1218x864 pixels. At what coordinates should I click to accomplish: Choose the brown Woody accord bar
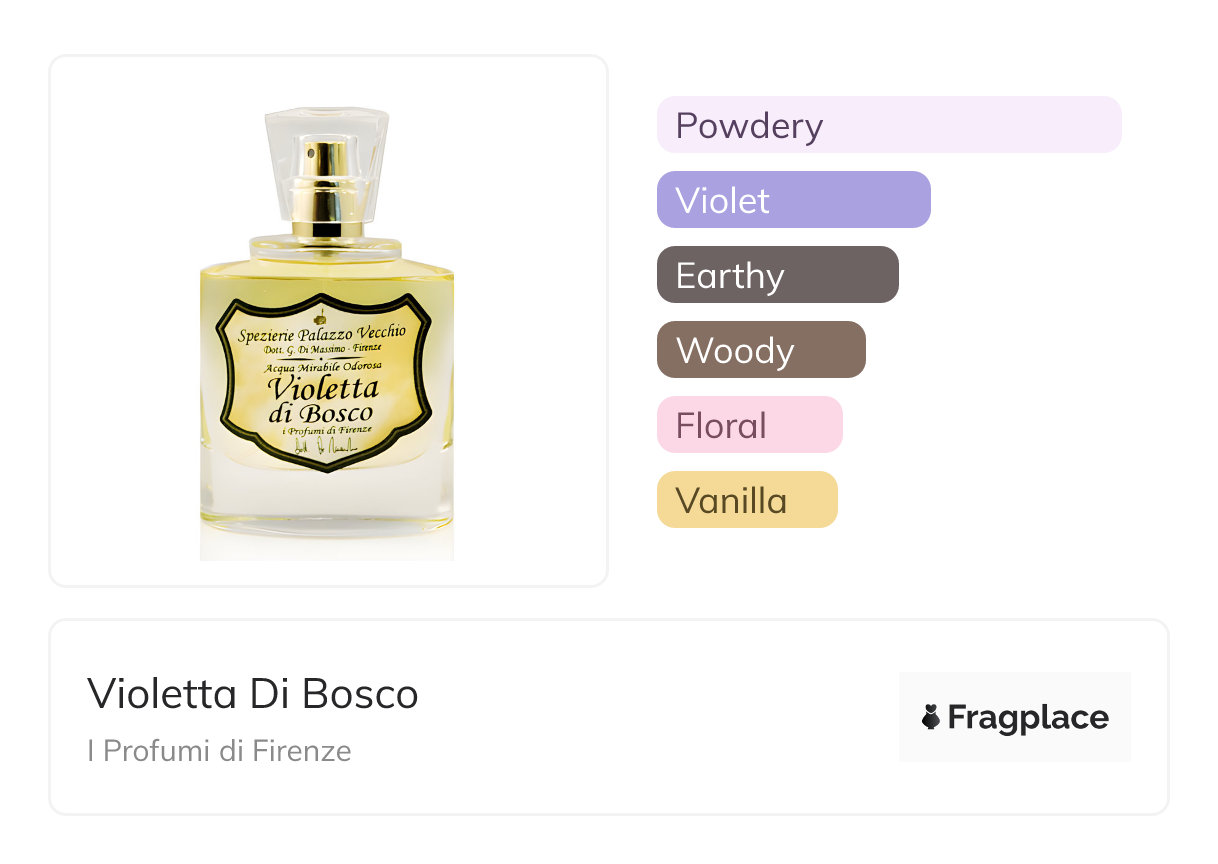(760, 350)
